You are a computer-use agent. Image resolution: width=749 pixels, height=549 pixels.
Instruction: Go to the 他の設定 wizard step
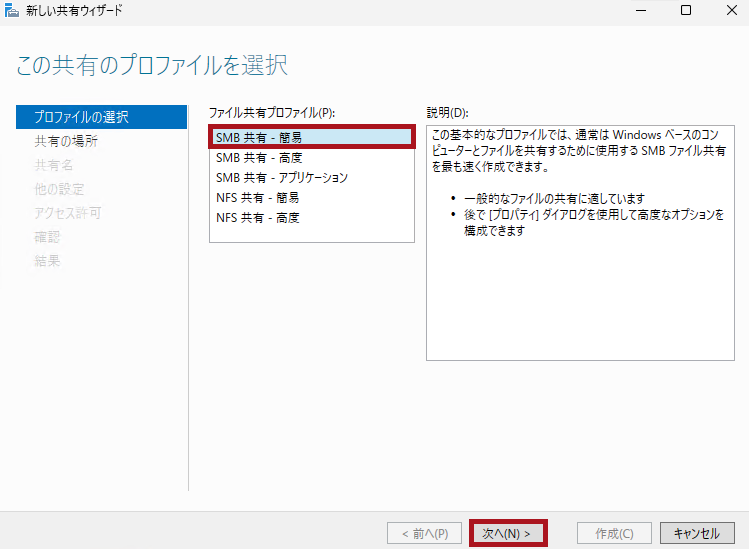[59, 189]
